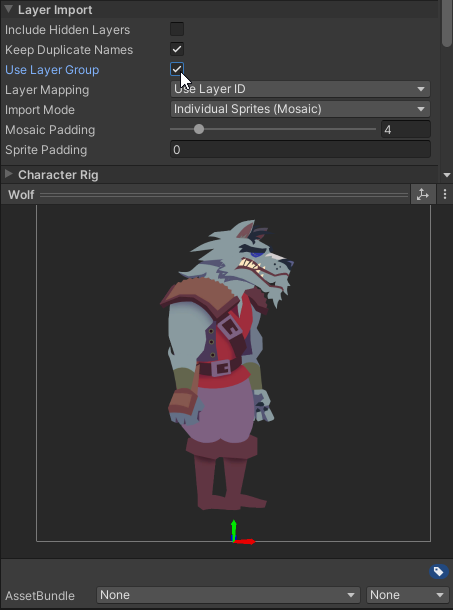Click the Sprite Padding input field
Screen dimensions: 453x610
pos(300,150)
